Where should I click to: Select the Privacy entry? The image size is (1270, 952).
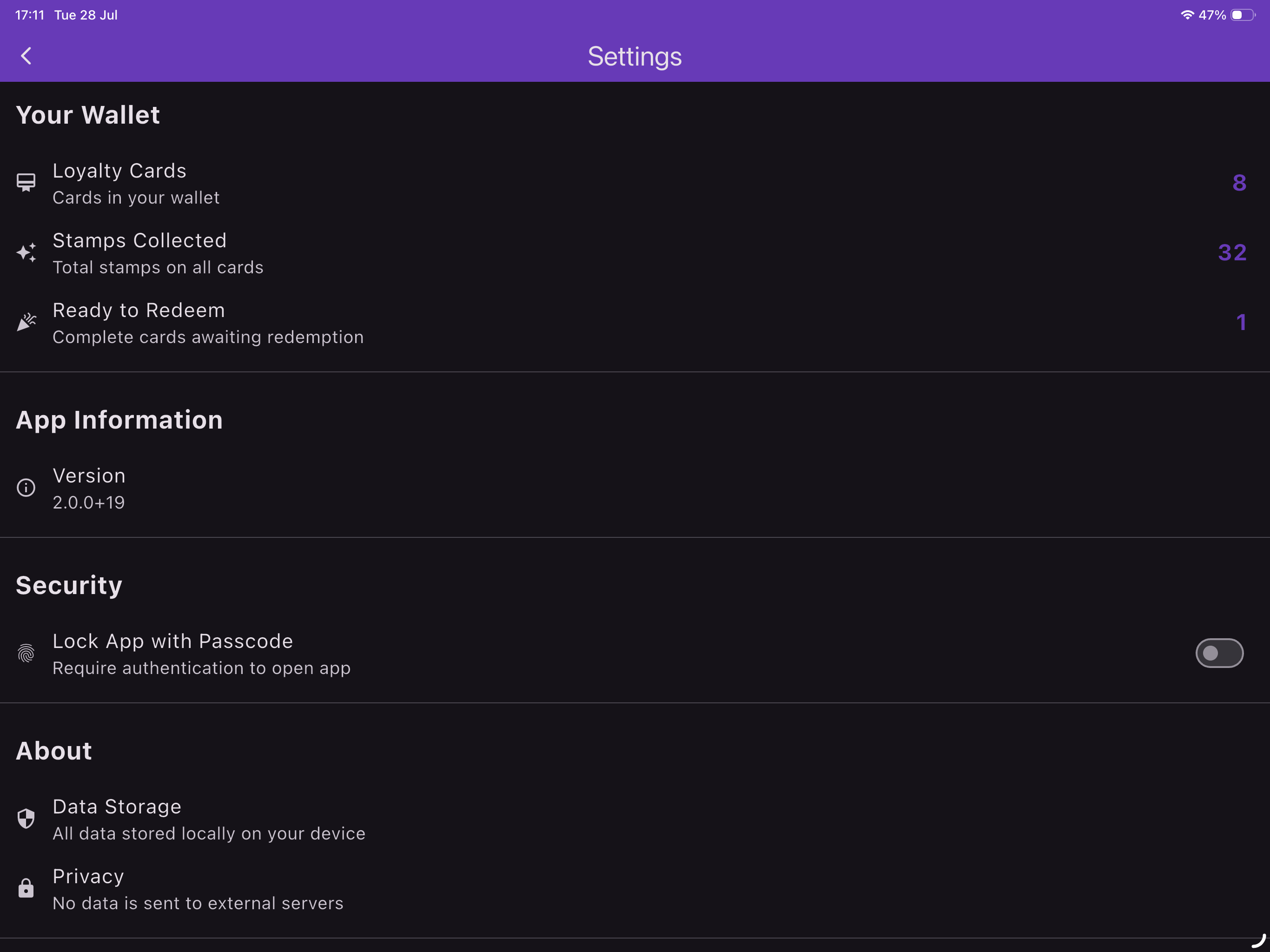click(x=635, y=889)
